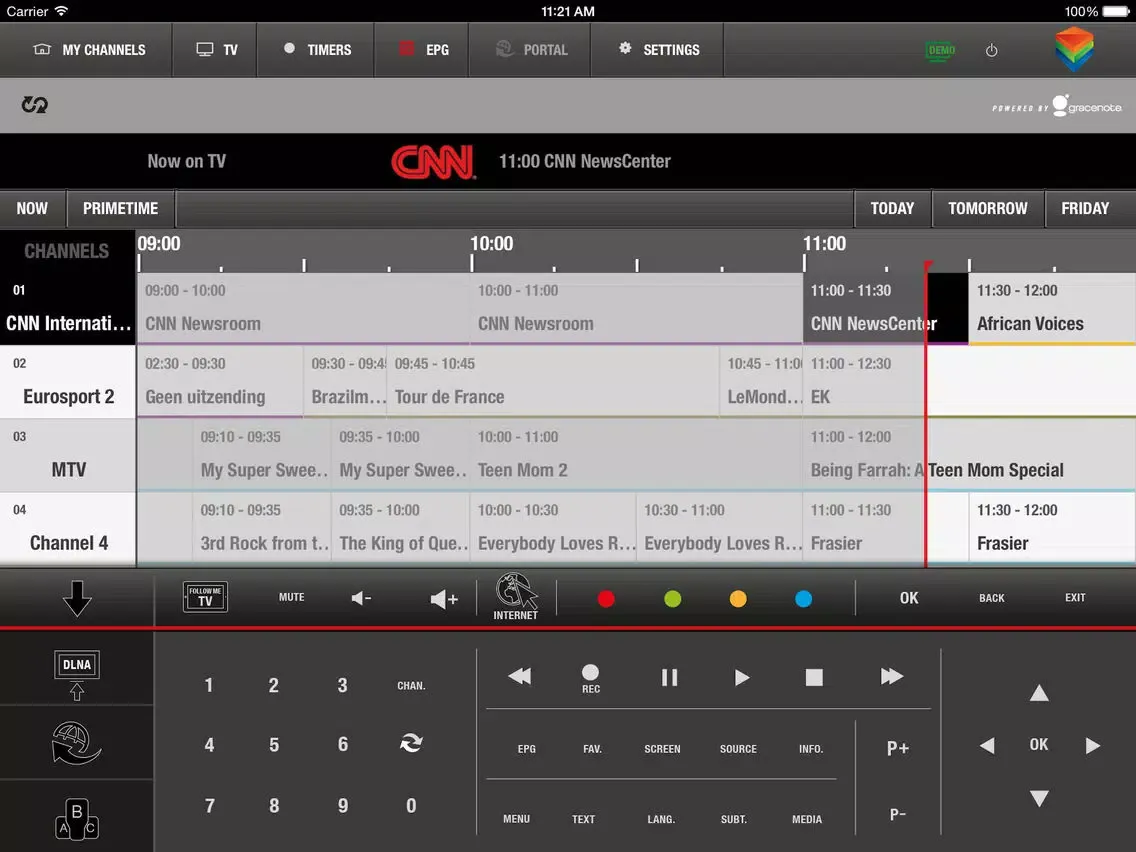Select channel 01 CNN International
Screen dimensions: 1136x852
tap(67, 309)
